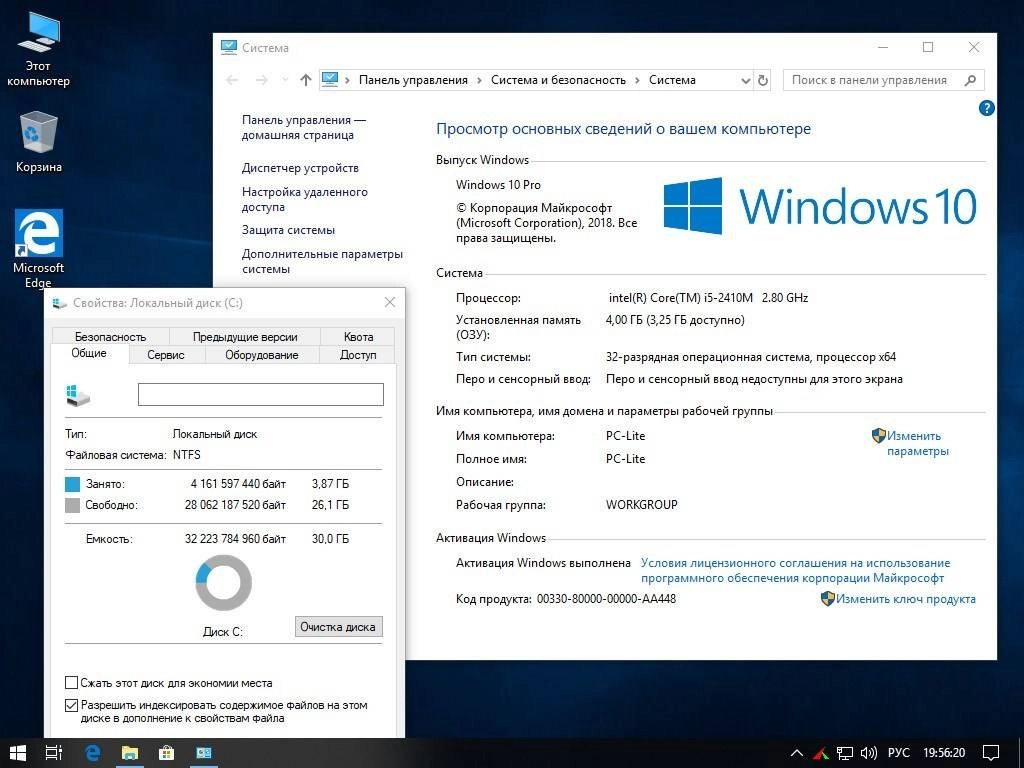
Task: Switch to the 'Оборудование' tab
Action: point(262,355)
